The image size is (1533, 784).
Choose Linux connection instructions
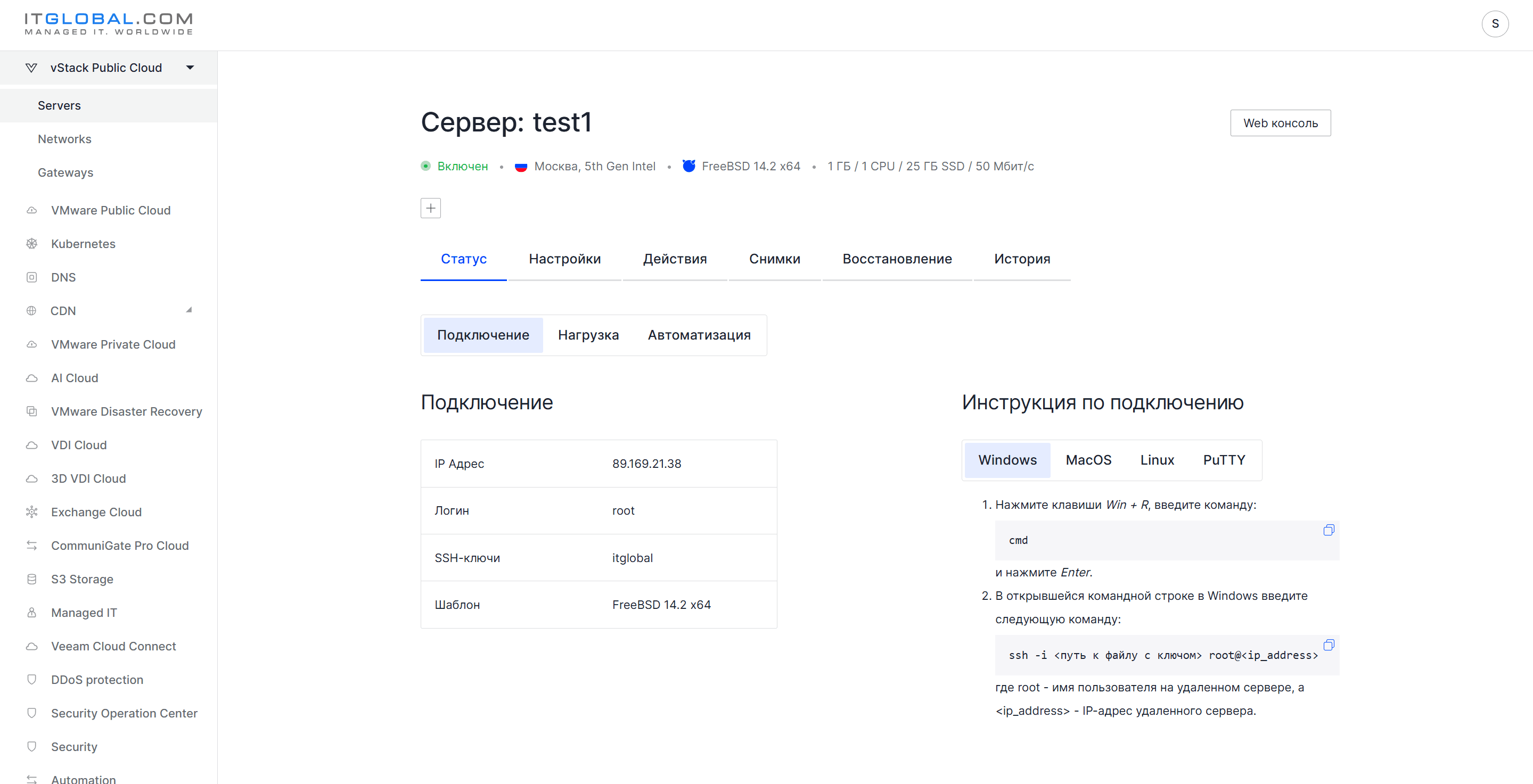(x=1157, y=460)
